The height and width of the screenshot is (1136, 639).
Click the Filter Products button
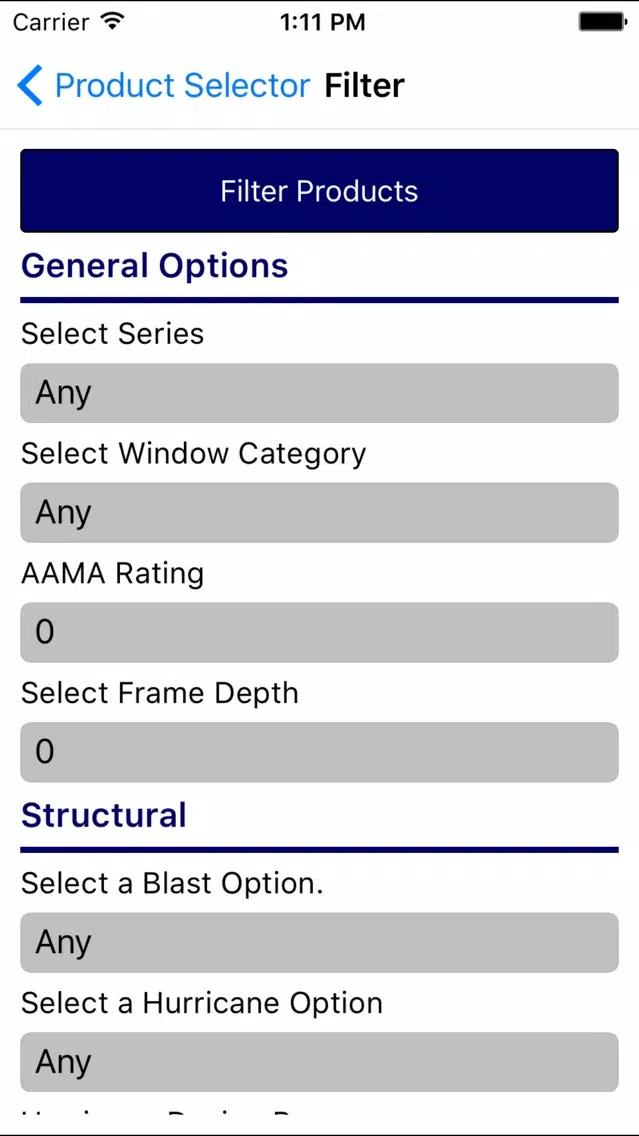320,191
